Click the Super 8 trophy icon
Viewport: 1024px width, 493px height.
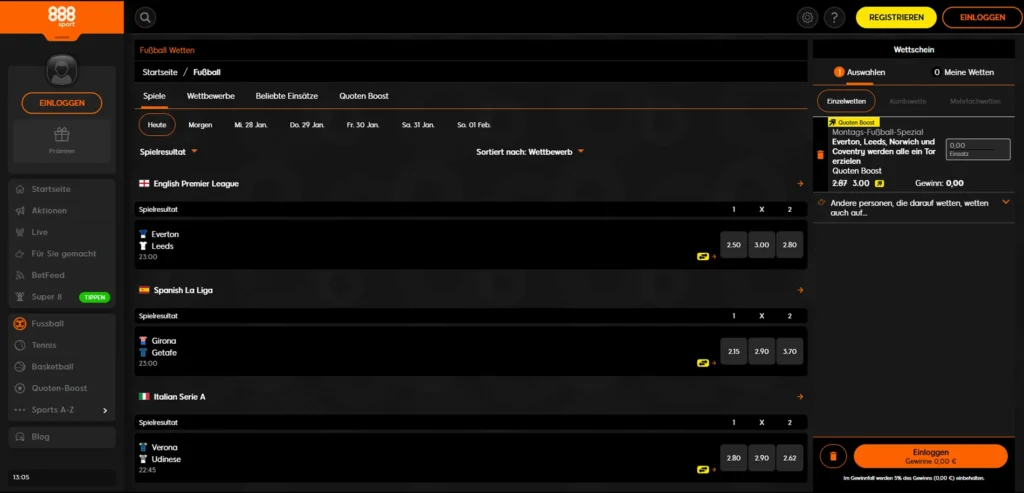20,297
